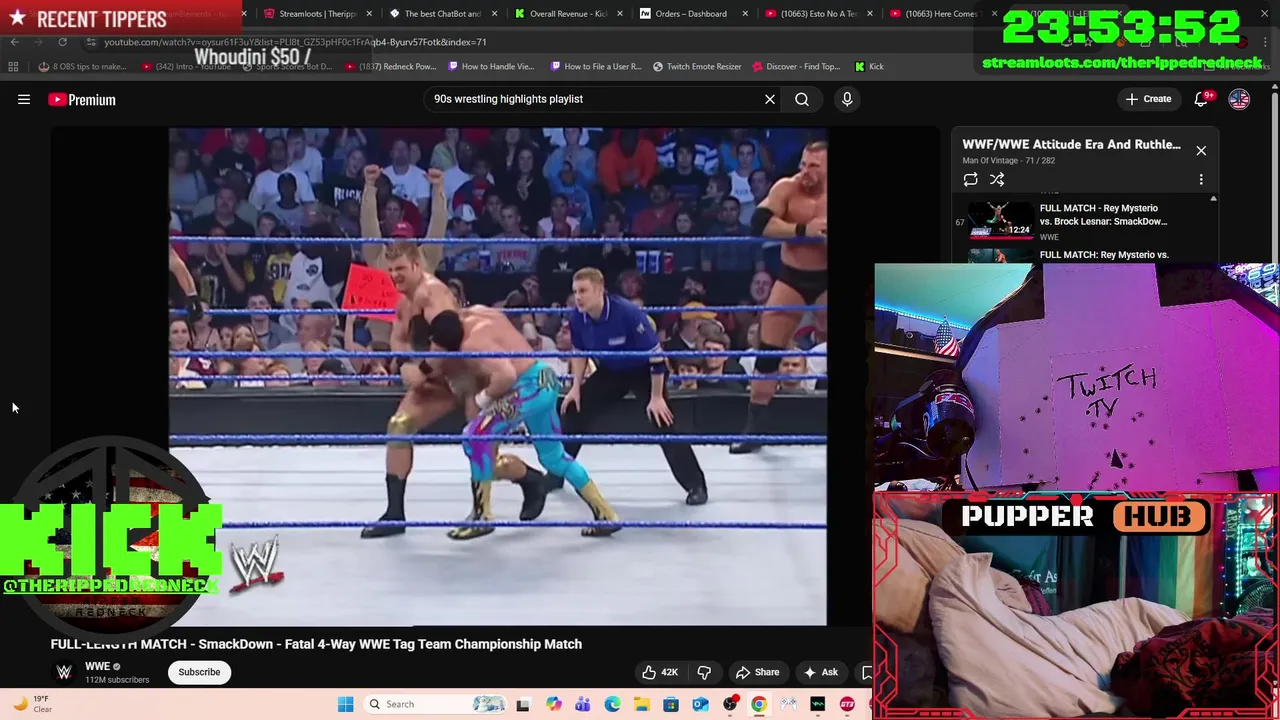Go to the YouTube Premium home logo
The height and width of the screenshot is (720, 1280).
(x=82, y=99)
